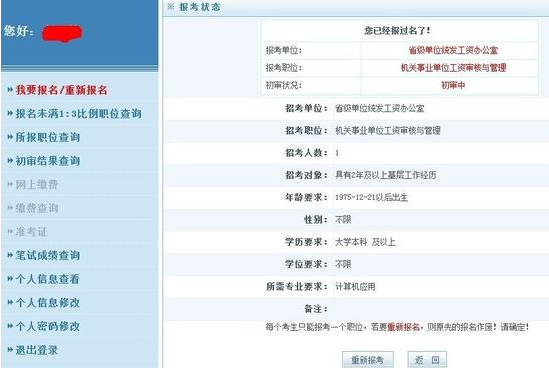Open 个人密码修改 menu entry

click(x=48, y=326)
